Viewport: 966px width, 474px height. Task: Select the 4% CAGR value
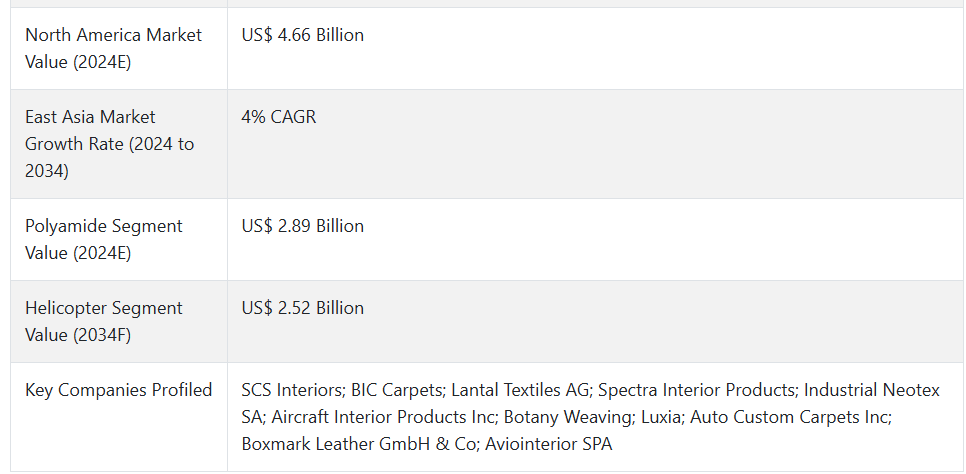(x=278, y=117)
